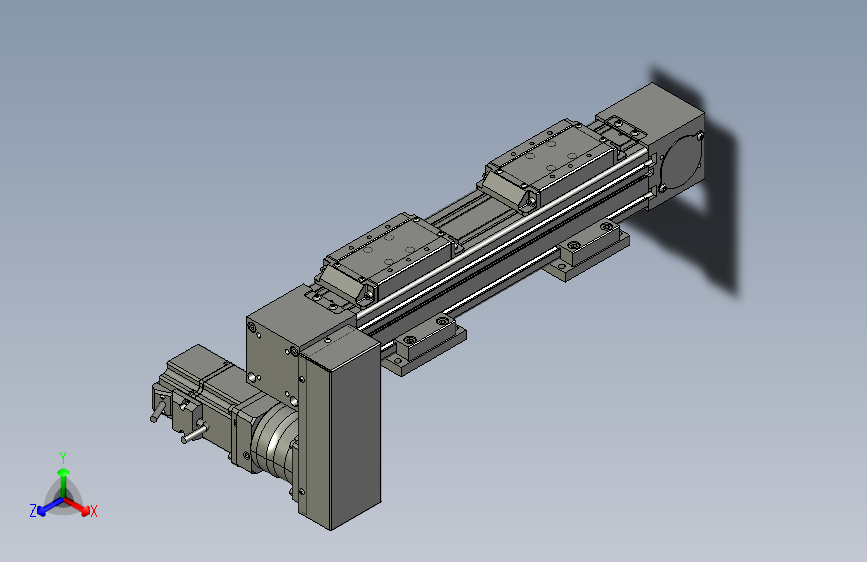The image size is (867, 562).
Task: Select the carriage block nearest the motor end
Action: [385, 259]
